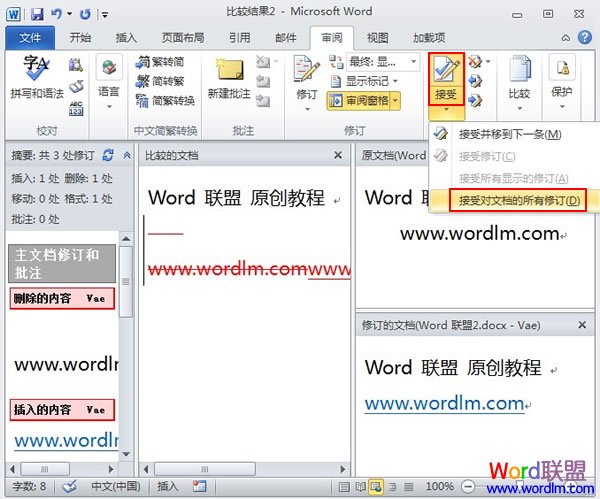Click 中文(中国) language in status bar
Image resolution: width=600 pixels, height=499 pixels.
(116, 486)
